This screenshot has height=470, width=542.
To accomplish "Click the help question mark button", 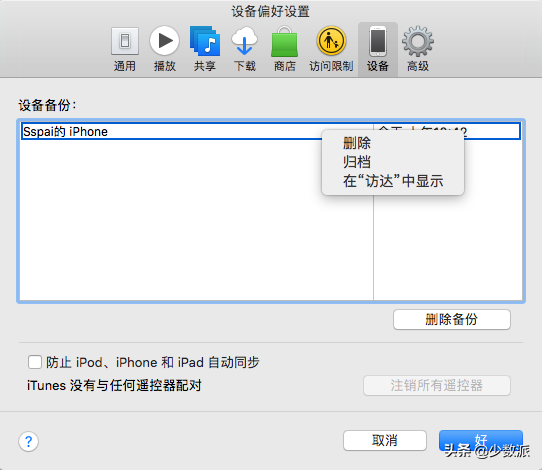I will [28, 441].
